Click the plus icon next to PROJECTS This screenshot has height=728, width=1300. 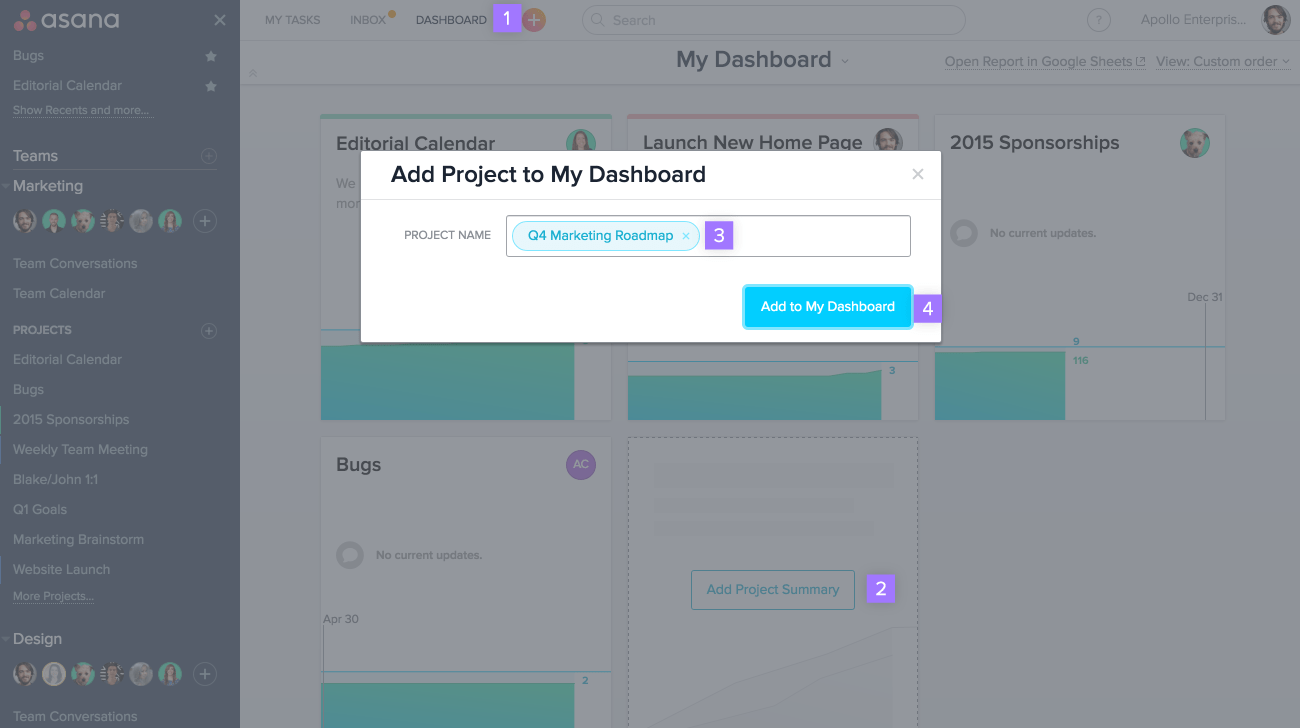coord(208,330)
